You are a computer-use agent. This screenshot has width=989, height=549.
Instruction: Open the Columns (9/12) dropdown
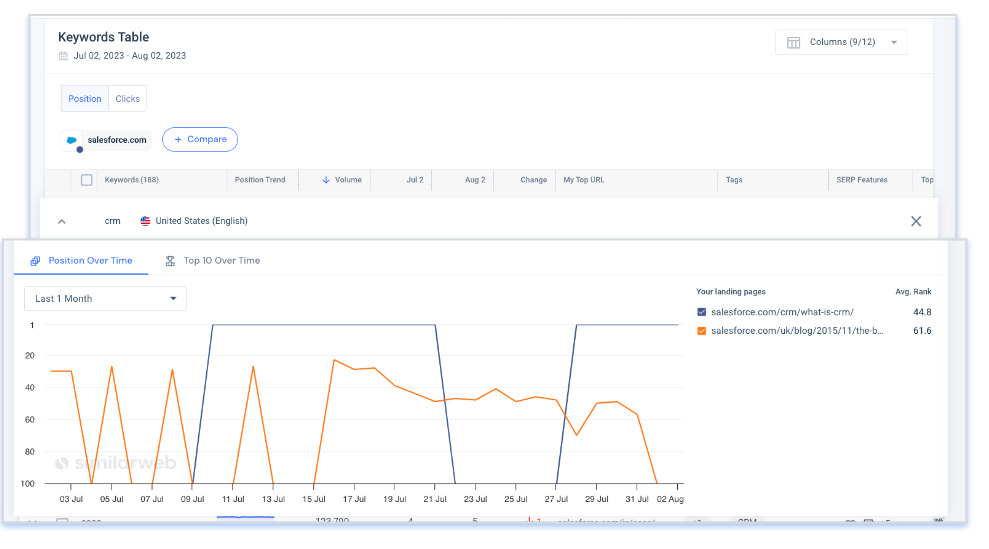841,42
